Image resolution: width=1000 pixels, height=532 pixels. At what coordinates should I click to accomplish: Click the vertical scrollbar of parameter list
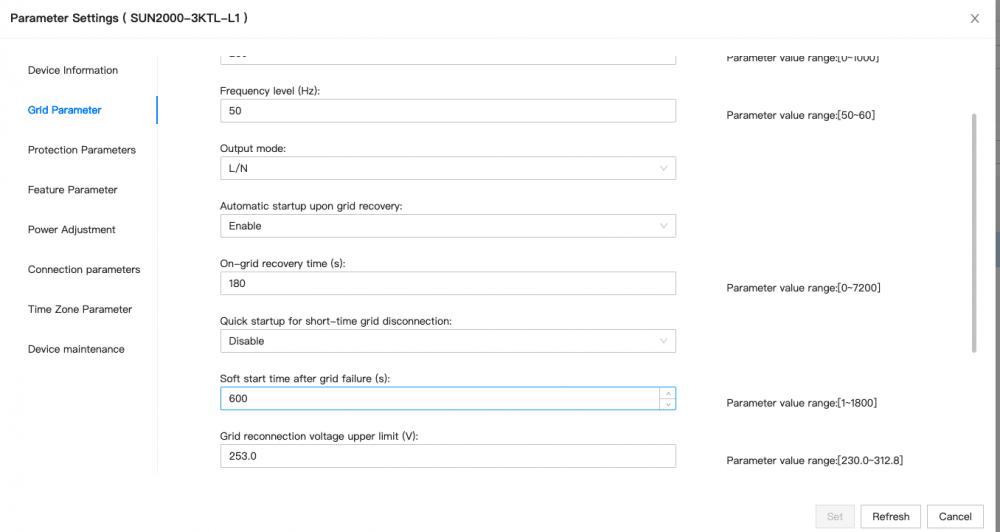pyautogui.click(x=974, y=233)
